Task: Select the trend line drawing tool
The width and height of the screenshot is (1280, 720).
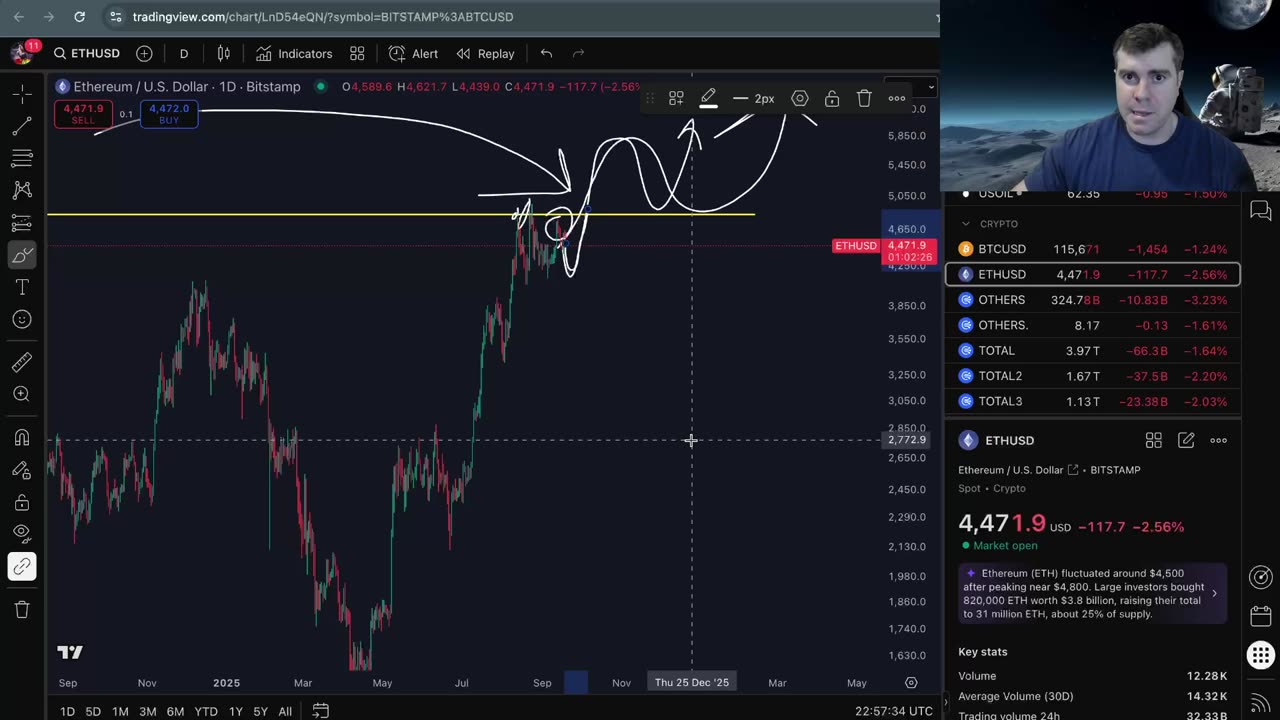Action: [x=22, y=126]
